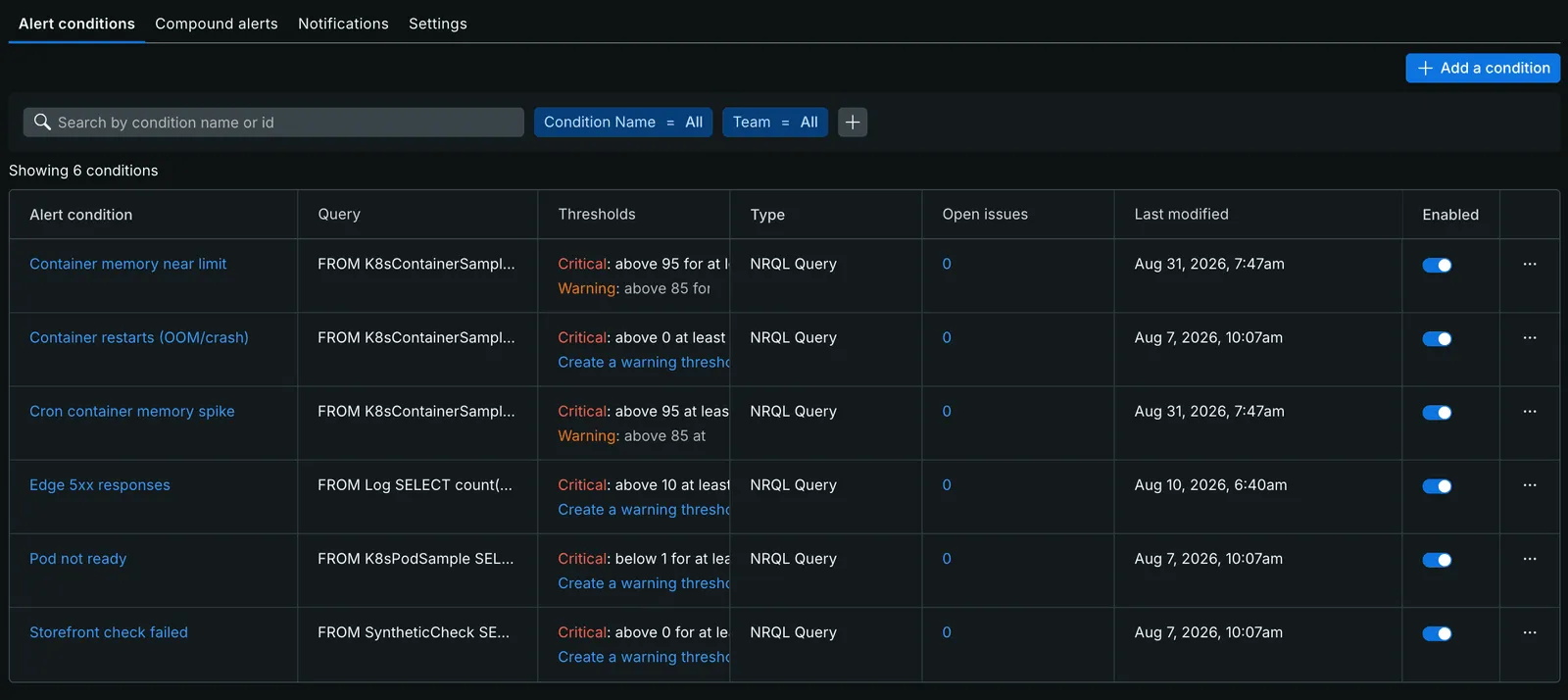
Task: Toggle Cron container memory spike enabled switch
Action: [x=1437, y=412]
